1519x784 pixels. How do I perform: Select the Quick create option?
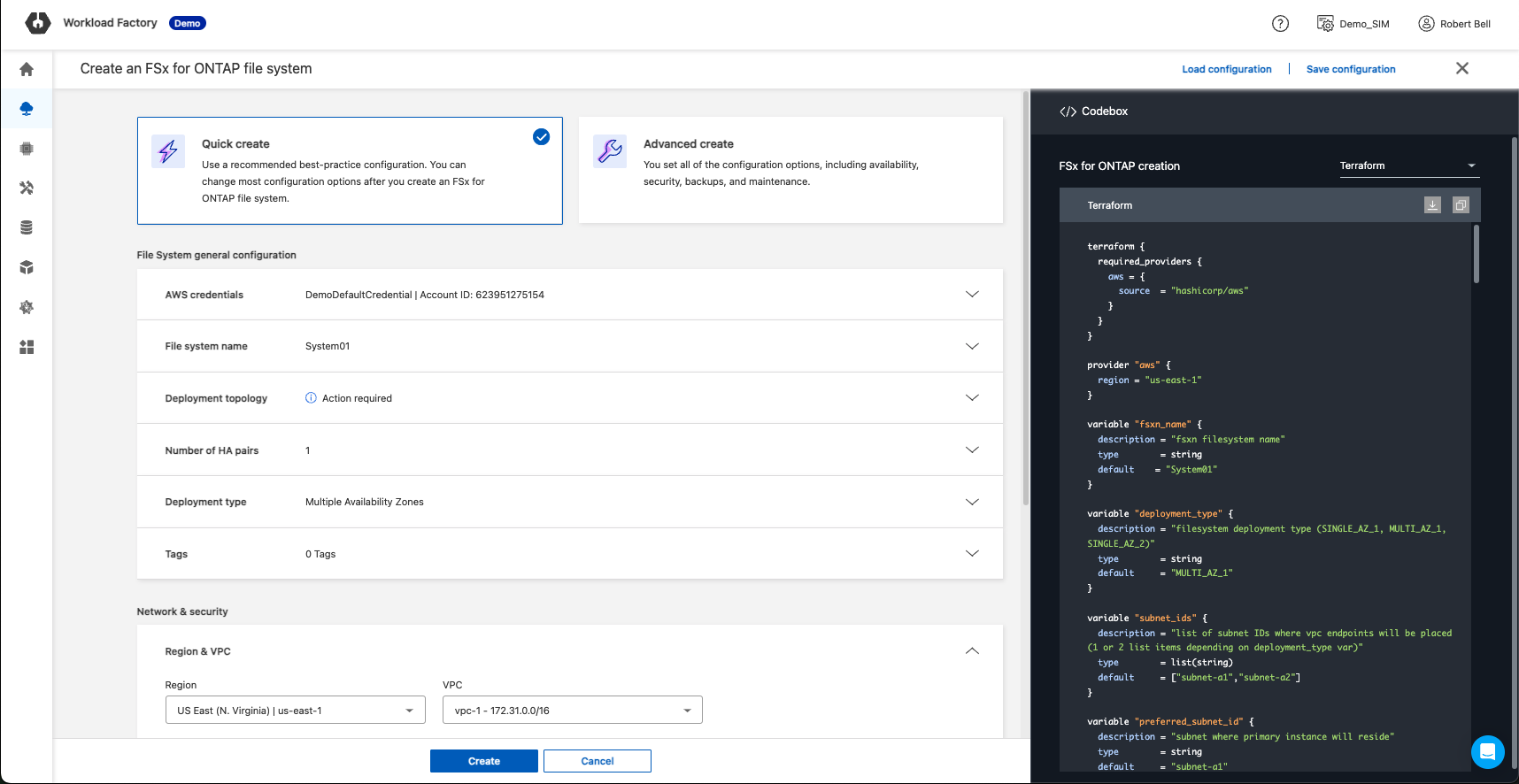350,170
